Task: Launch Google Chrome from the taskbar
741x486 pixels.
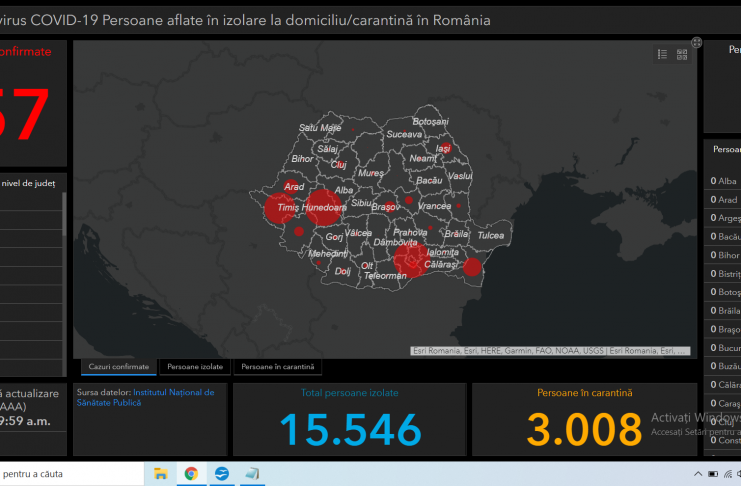Action: coord(191,474)
